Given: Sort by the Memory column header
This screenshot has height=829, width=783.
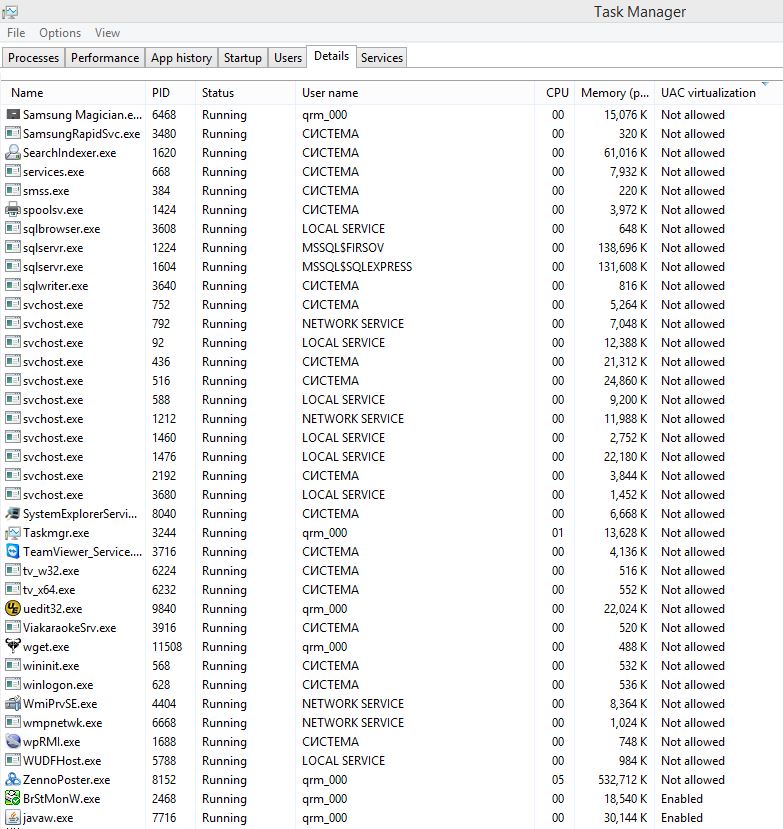Looking at the screenshot, I should click(x=614, y=93).
